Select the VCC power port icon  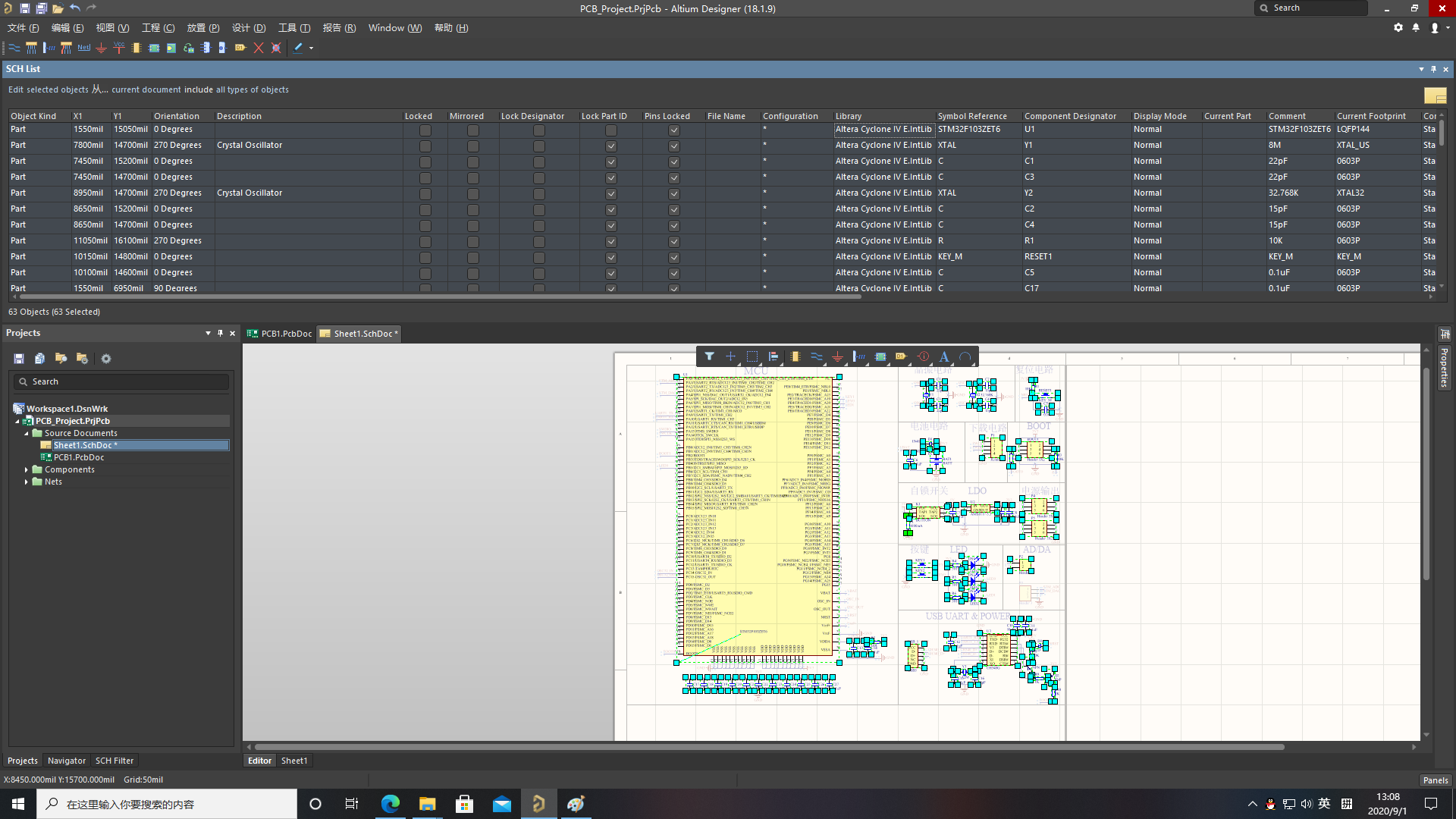(x=119, y=48)
